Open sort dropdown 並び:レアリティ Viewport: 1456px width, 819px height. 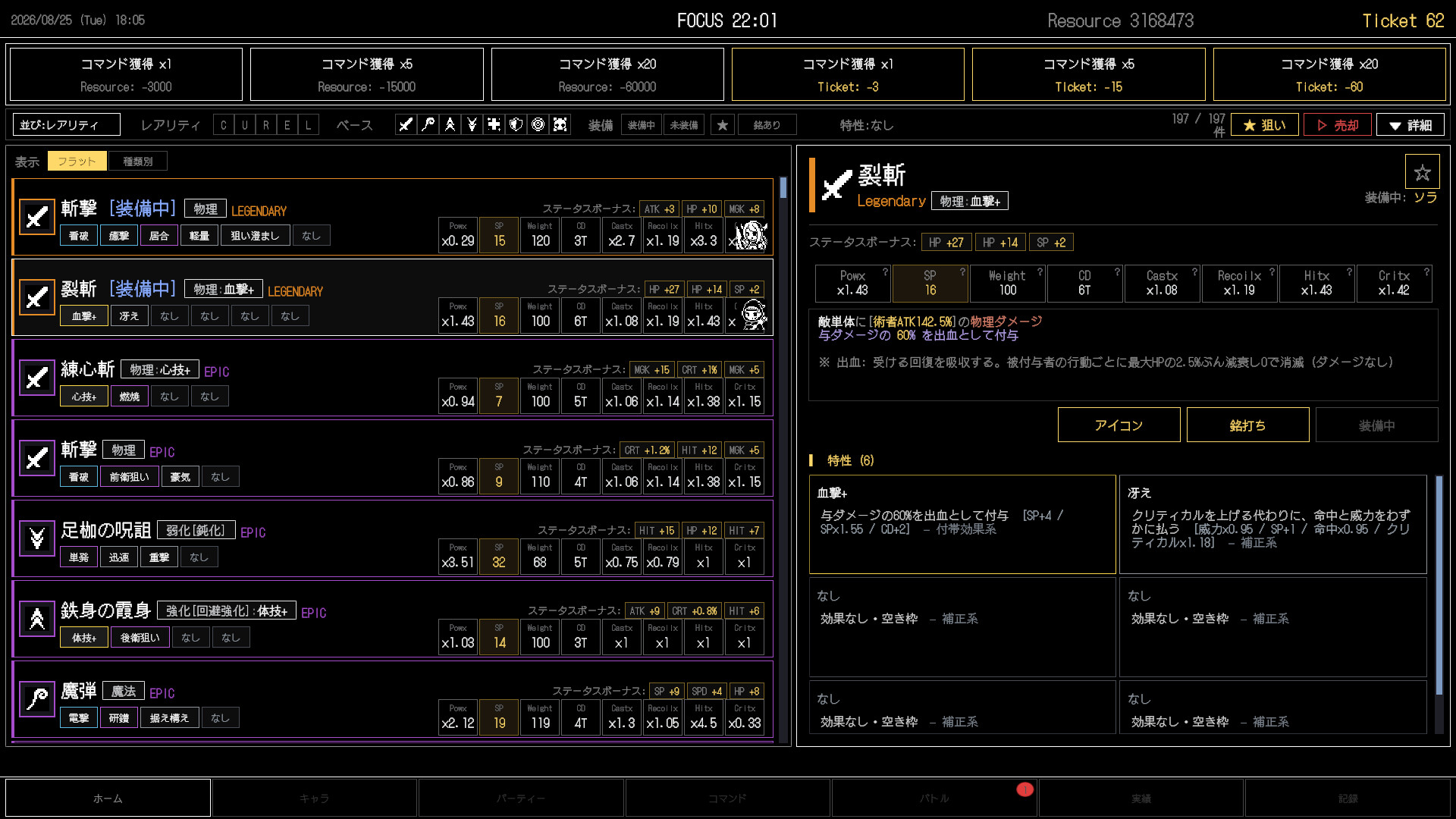(67, 125)
